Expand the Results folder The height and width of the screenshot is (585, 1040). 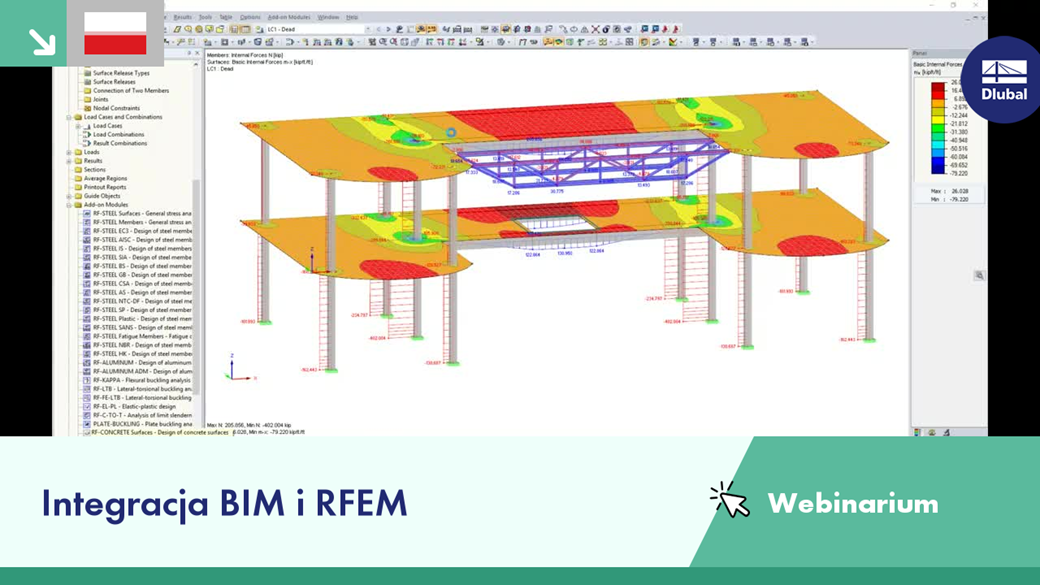(x=69, y=161)
